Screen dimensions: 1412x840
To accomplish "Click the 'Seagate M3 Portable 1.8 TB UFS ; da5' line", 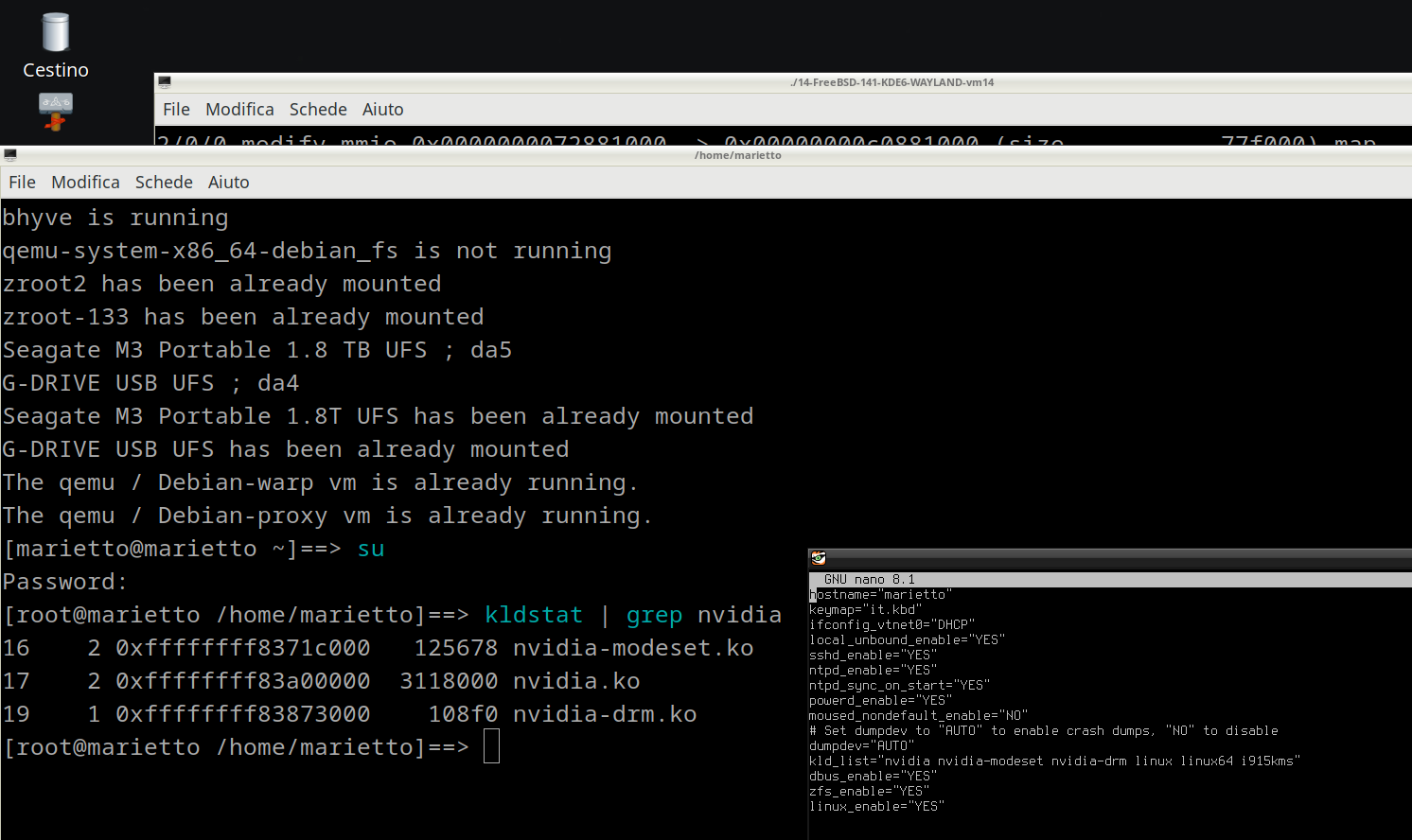I will pos(257,350).
